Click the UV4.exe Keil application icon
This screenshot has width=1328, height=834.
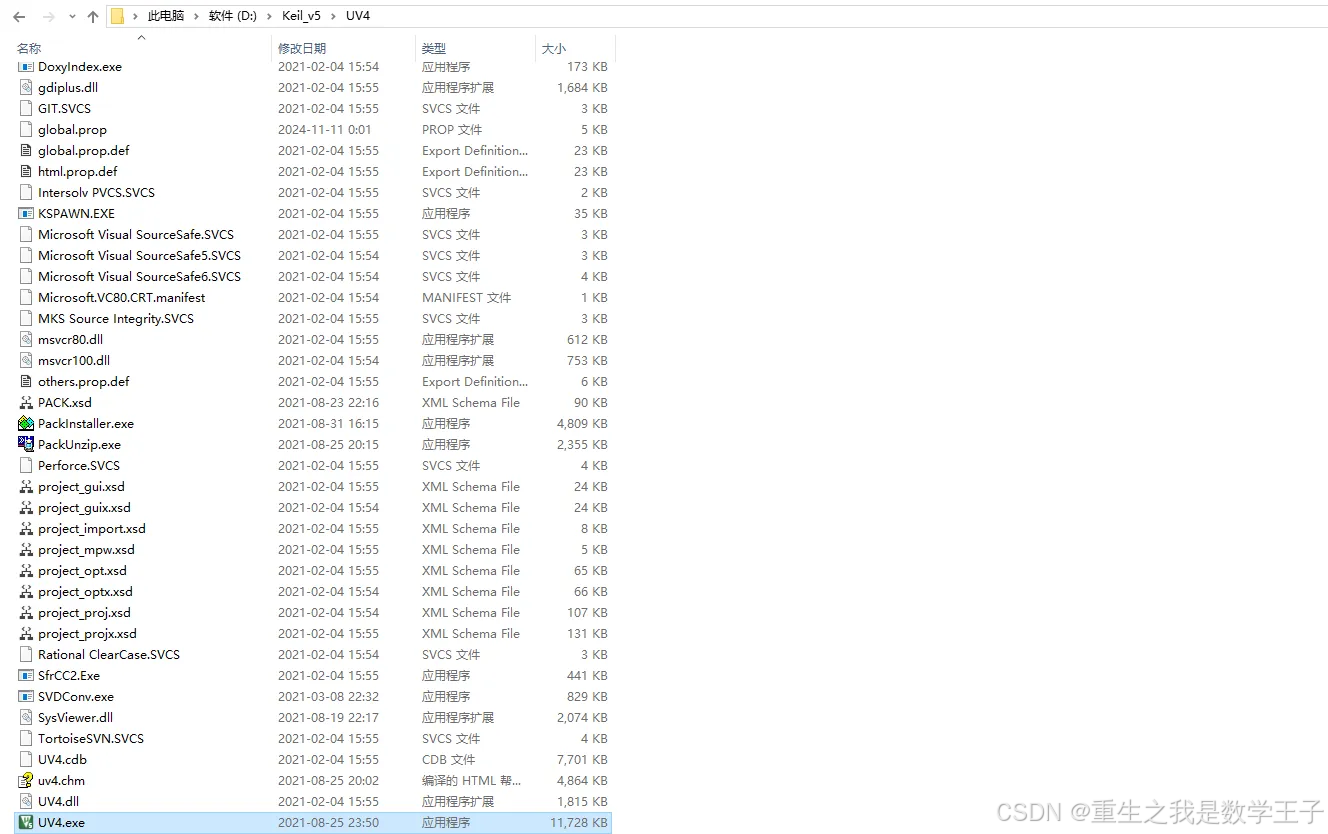point(26,822)
